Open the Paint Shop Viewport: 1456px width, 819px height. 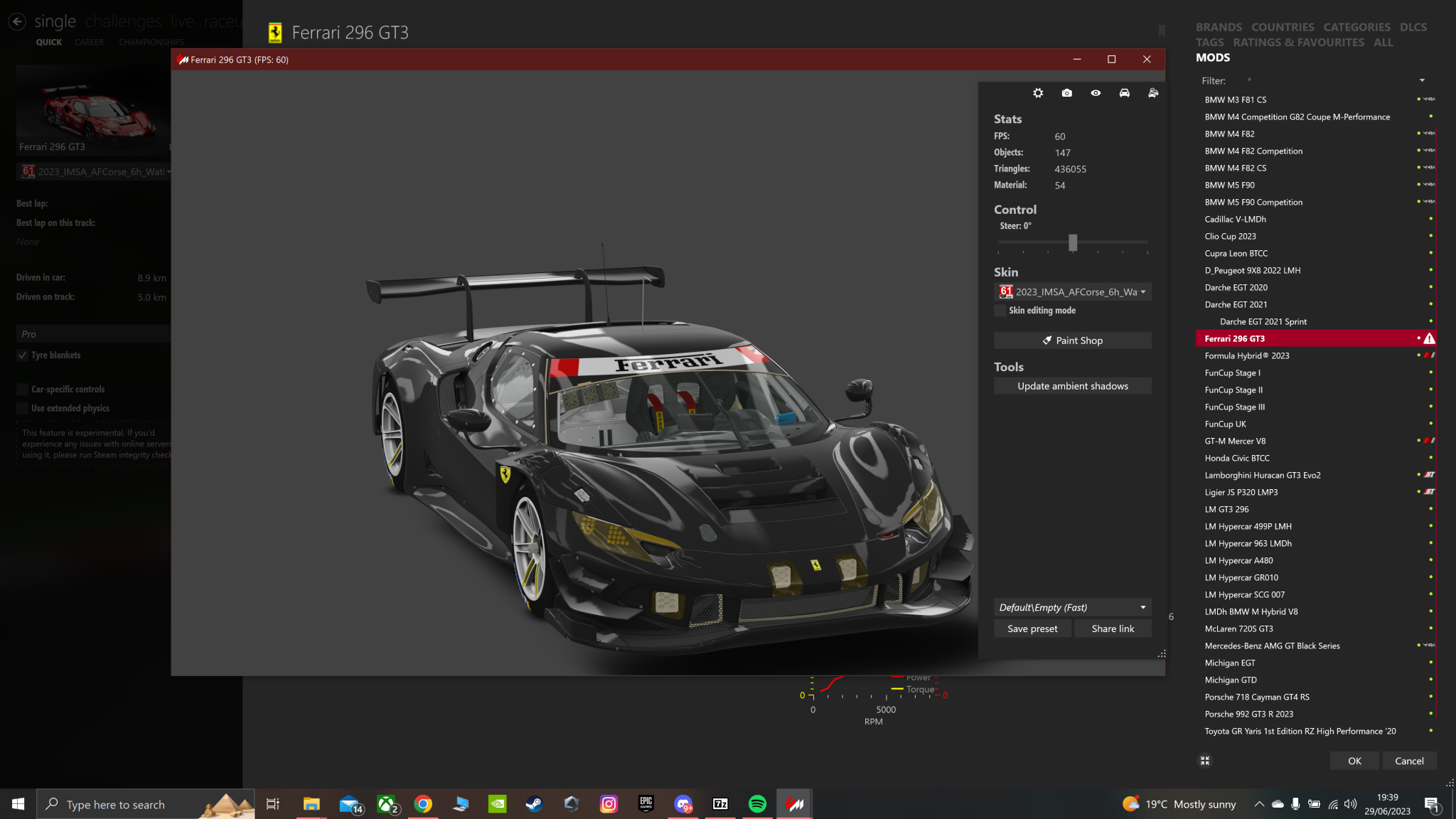click(x=1072, y=341)
